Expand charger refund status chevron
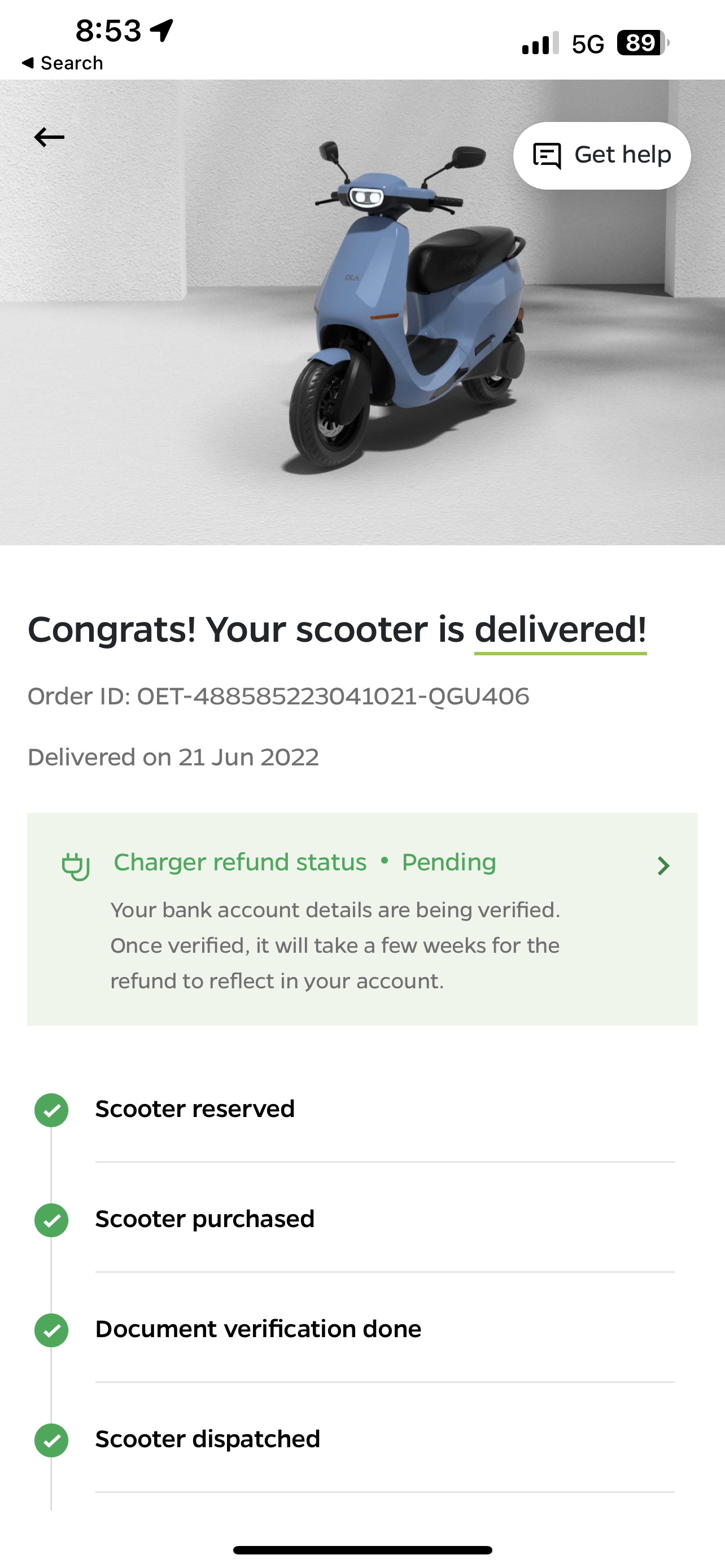 (663, 866)
